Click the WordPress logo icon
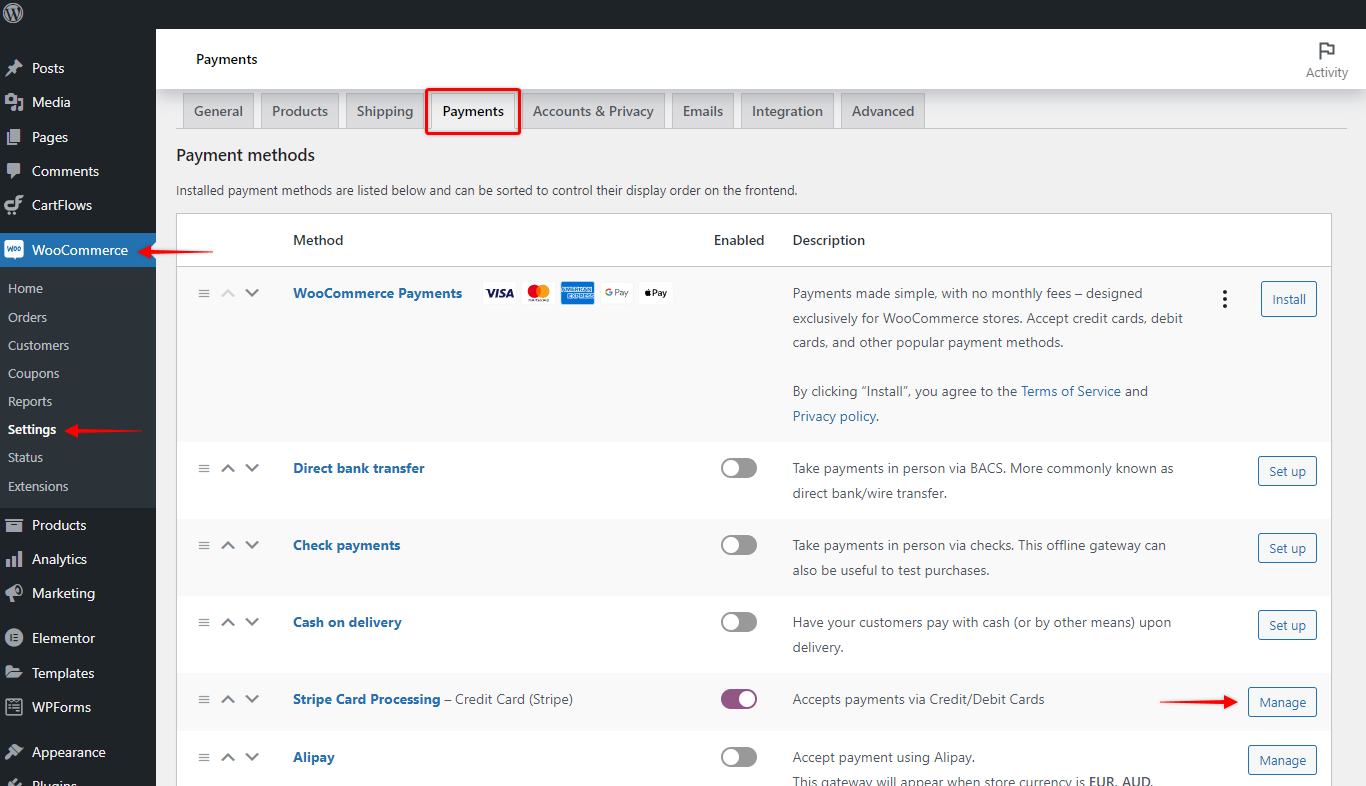Viewport: 1366px width, 786px height. [x=14, y=13]
